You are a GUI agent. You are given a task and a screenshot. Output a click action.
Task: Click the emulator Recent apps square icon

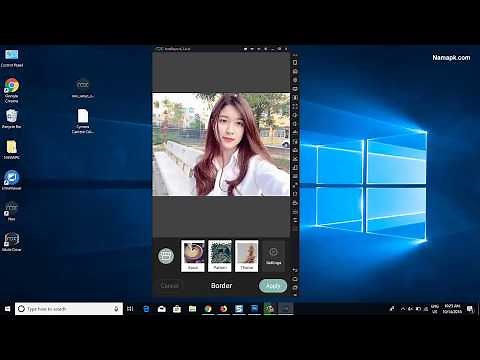click(295, 287)
